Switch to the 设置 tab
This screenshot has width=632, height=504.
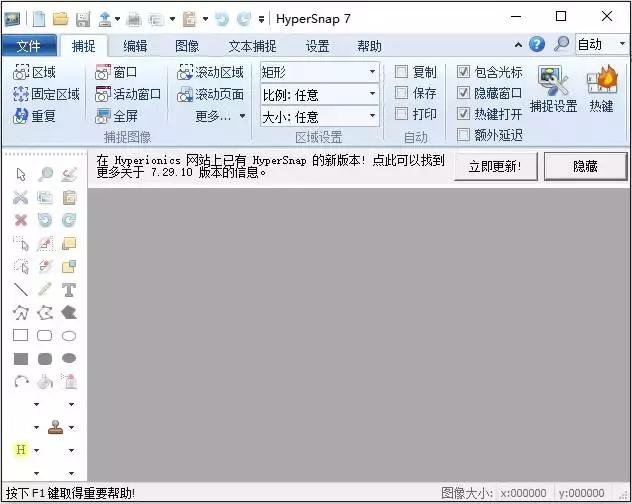318,46
